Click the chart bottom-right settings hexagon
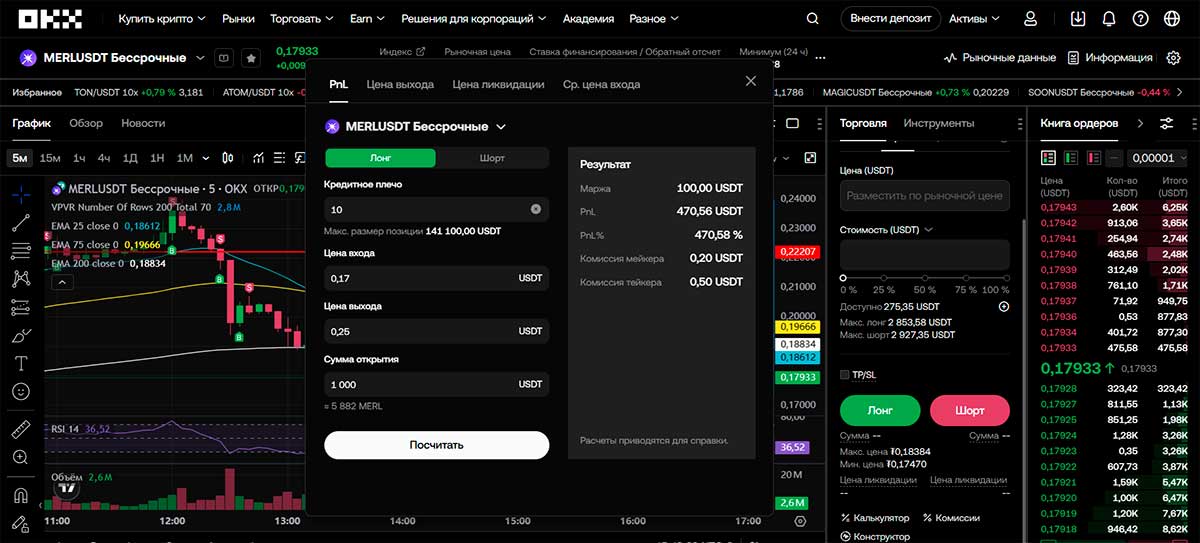 pyautogui.click(x=800, y=521)
